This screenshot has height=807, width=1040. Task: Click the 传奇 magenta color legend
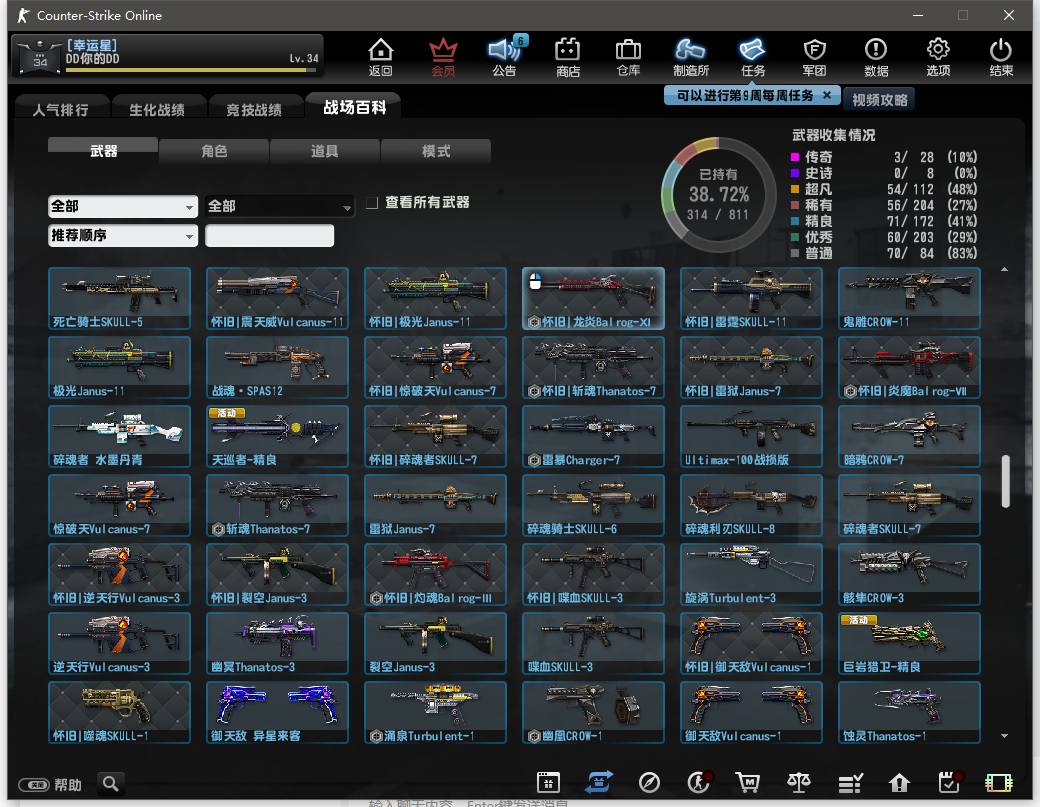click(795, 157)
